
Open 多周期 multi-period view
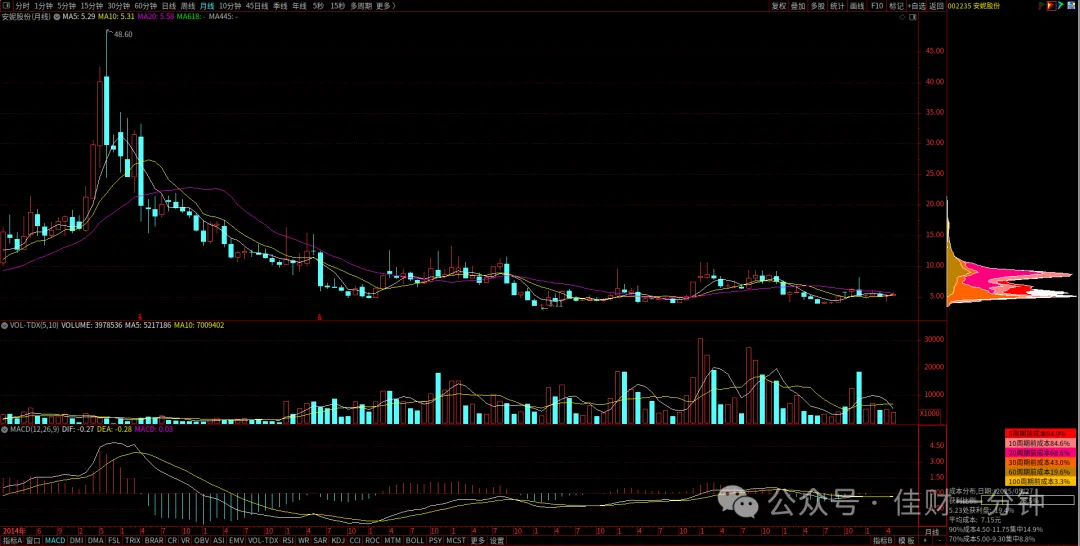[361, 6]
